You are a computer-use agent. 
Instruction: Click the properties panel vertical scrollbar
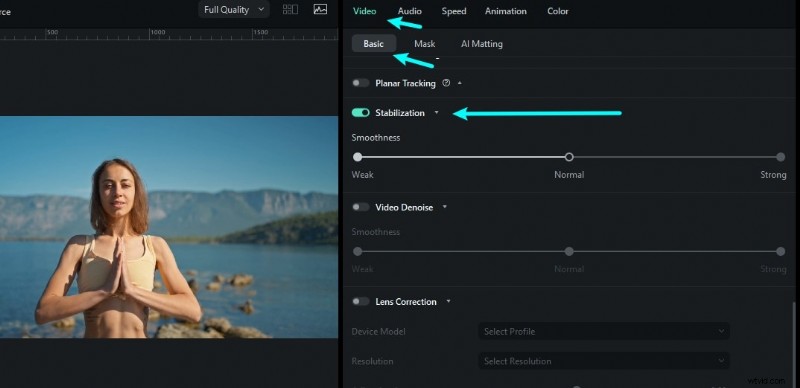[x=794, y=345]
